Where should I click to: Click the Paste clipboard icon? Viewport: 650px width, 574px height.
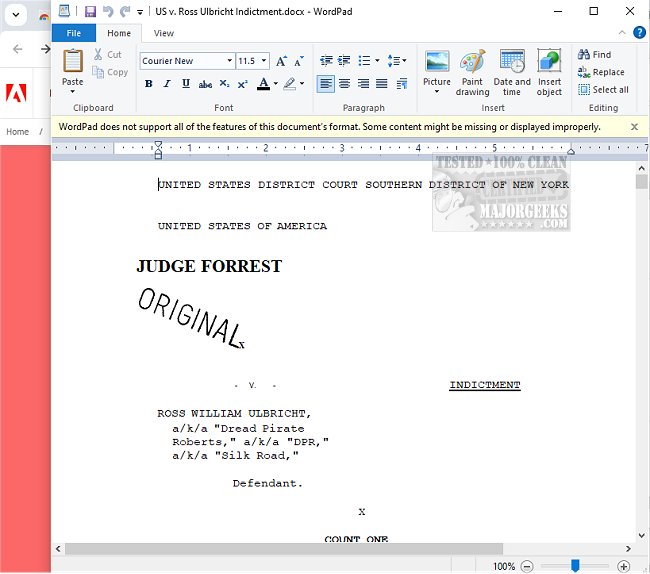coord(73,61)
